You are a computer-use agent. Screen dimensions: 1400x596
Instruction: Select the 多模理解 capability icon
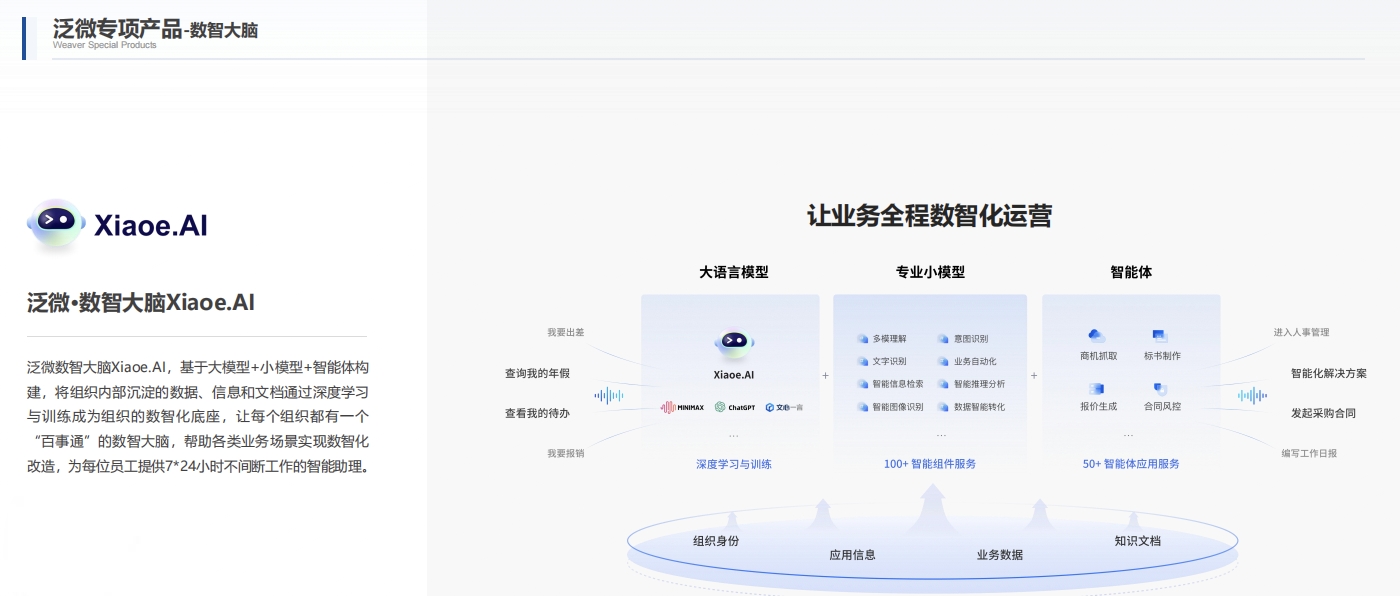pos(861,339)
